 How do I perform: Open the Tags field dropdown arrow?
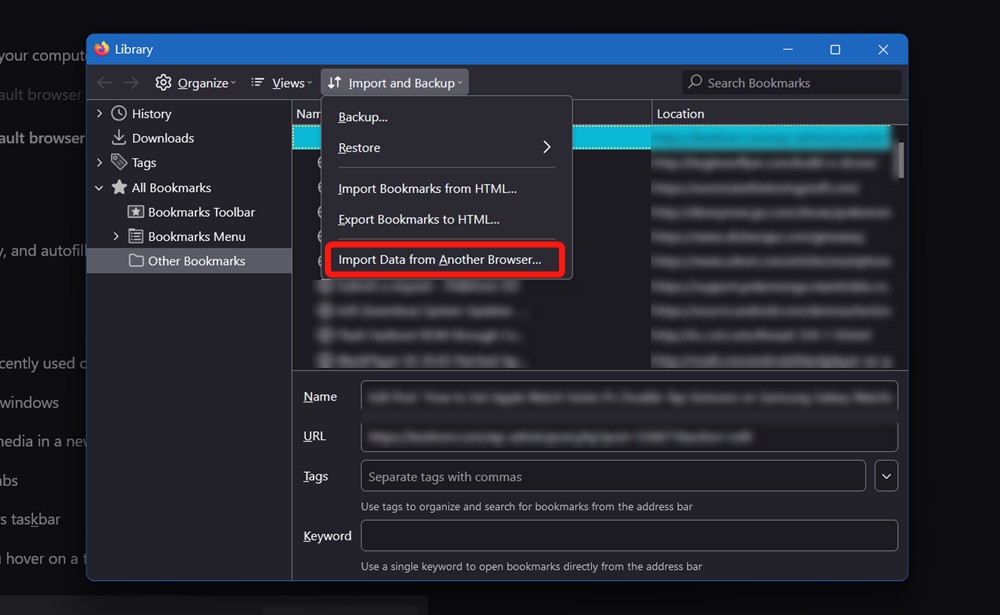886,476
